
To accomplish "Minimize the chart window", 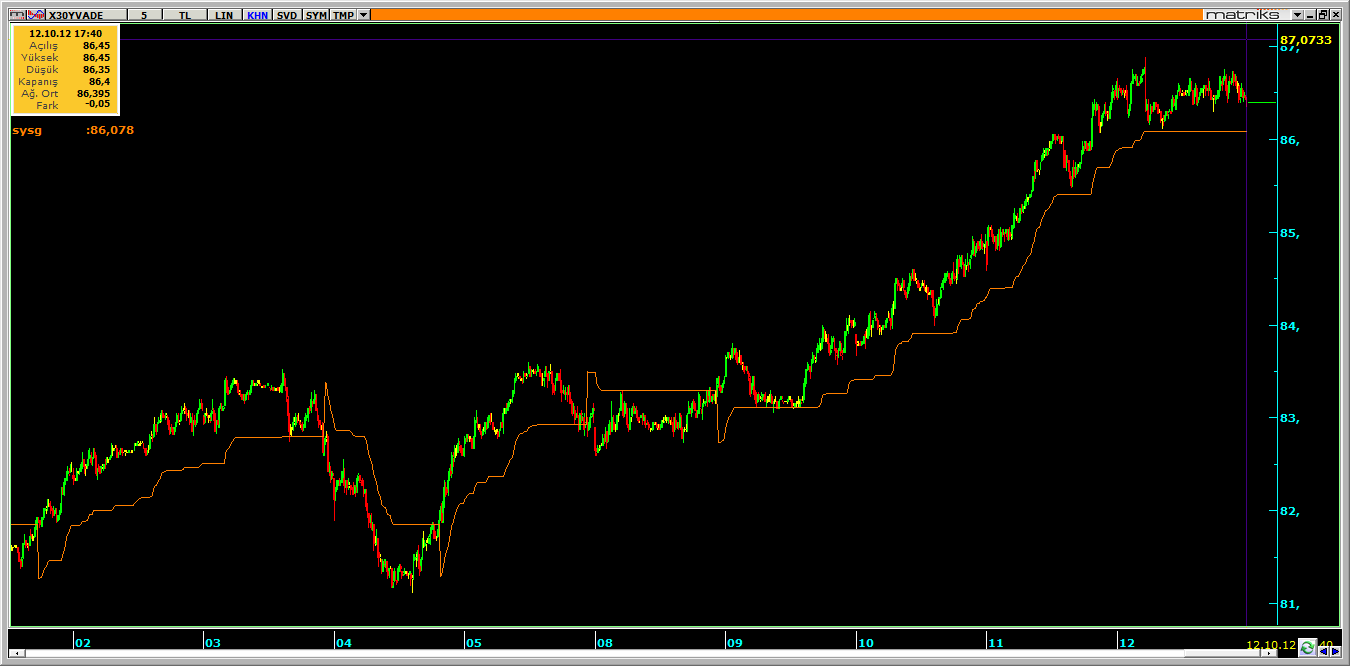I will point(1309,15).
